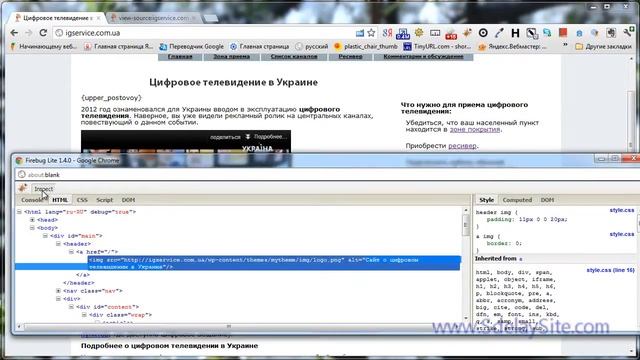
Task: Click the bold H extension icon
Action: click(515, 33)
